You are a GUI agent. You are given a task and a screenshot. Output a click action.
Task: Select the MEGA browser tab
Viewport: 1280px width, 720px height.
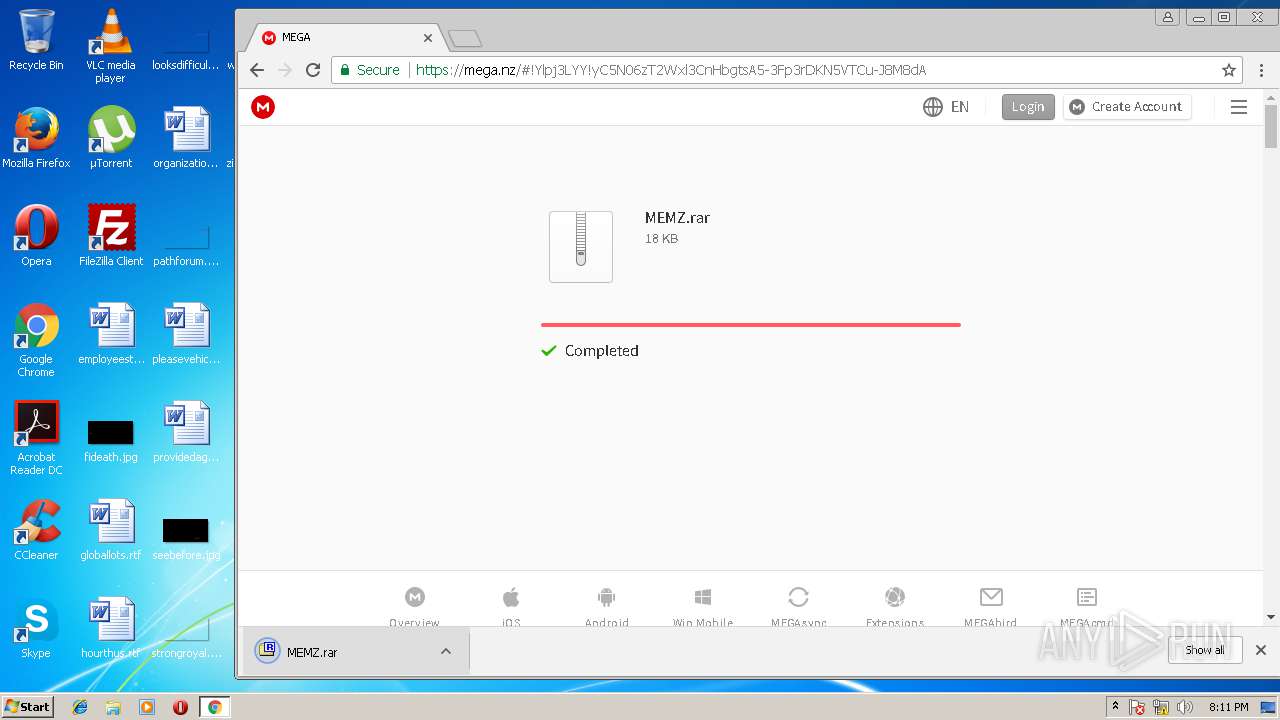[x=345, y=38]
